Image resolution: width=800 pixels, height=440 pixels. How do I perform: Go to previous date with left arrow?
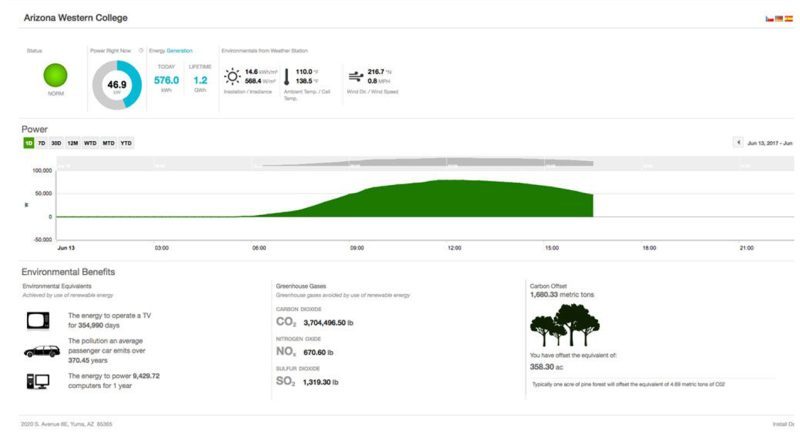click(x=738, y=143)
